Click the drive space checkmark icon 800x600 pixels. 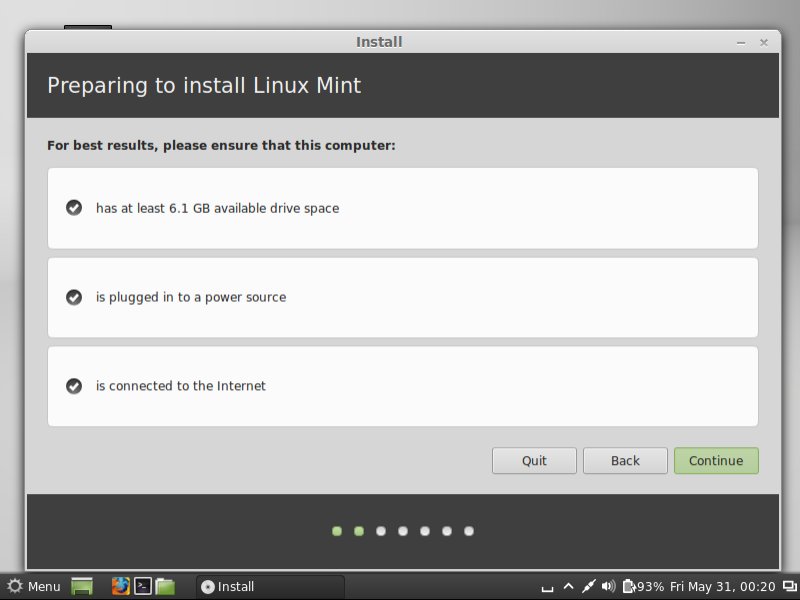coord(74,208)
